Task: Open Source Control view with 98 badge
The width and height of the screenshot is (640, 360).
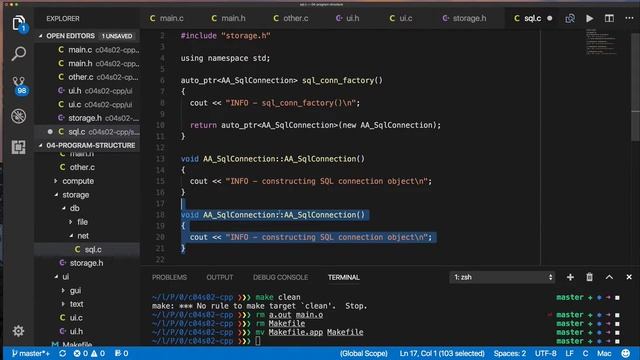Action: click(x=19, y=85)
